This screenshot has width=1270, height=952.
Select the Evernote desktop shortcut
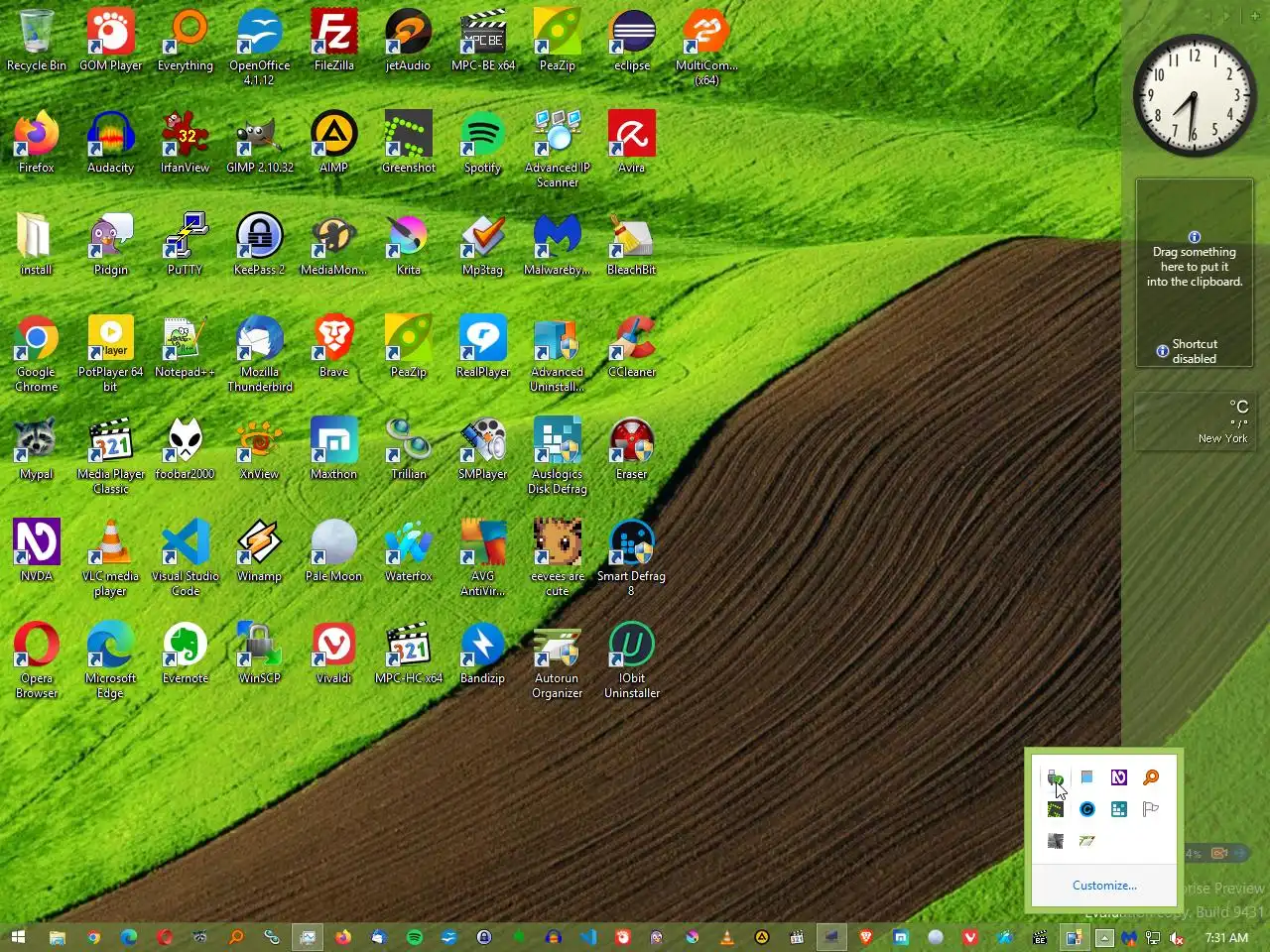tap(186, 654)
